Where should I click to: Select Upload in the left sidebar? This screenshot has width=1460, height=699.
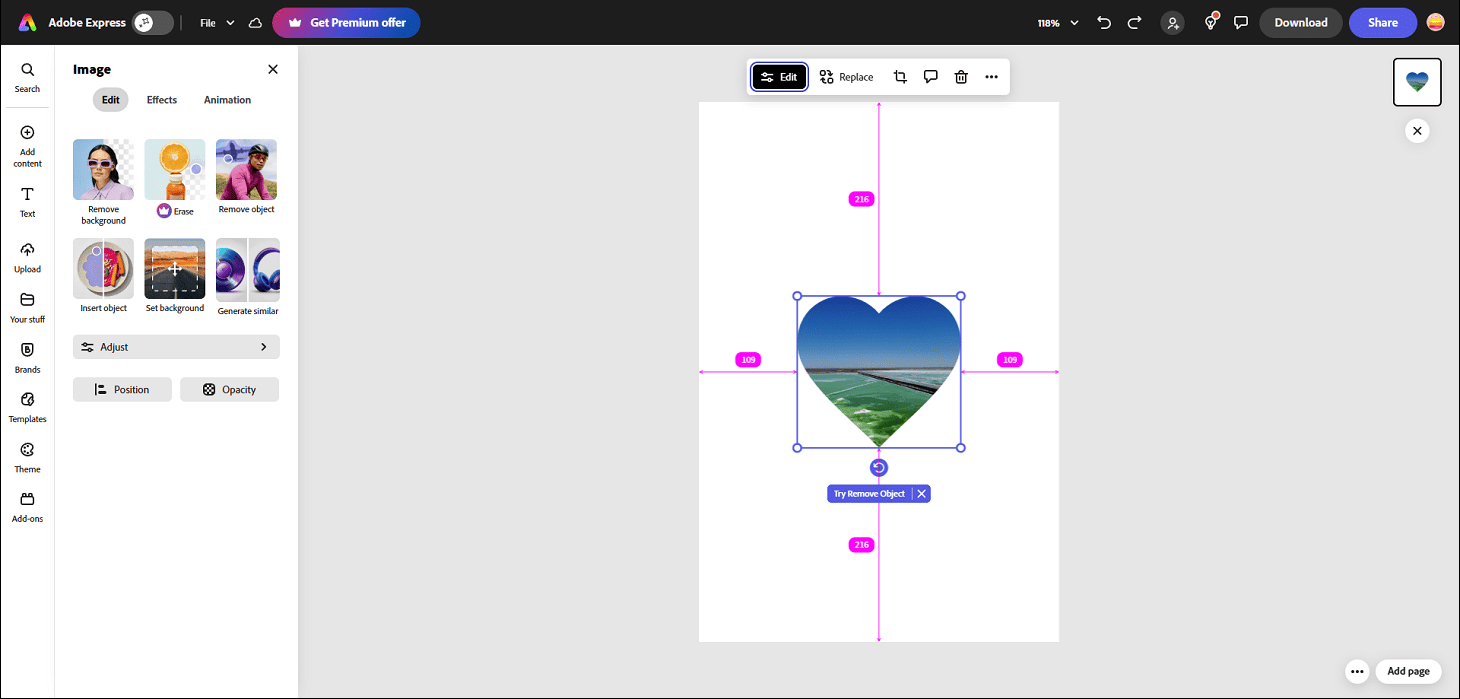(27, 256)
